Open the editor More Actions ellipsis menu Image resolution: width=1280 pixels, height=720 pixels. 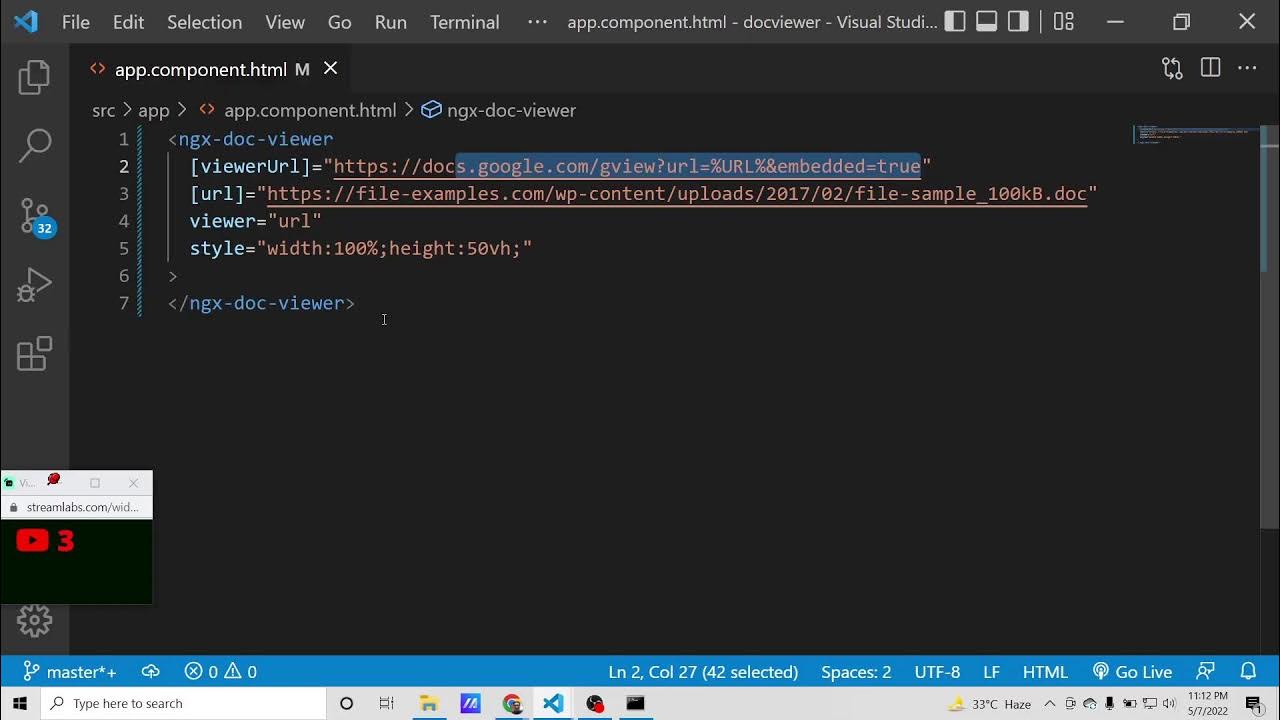(1247, 68)
